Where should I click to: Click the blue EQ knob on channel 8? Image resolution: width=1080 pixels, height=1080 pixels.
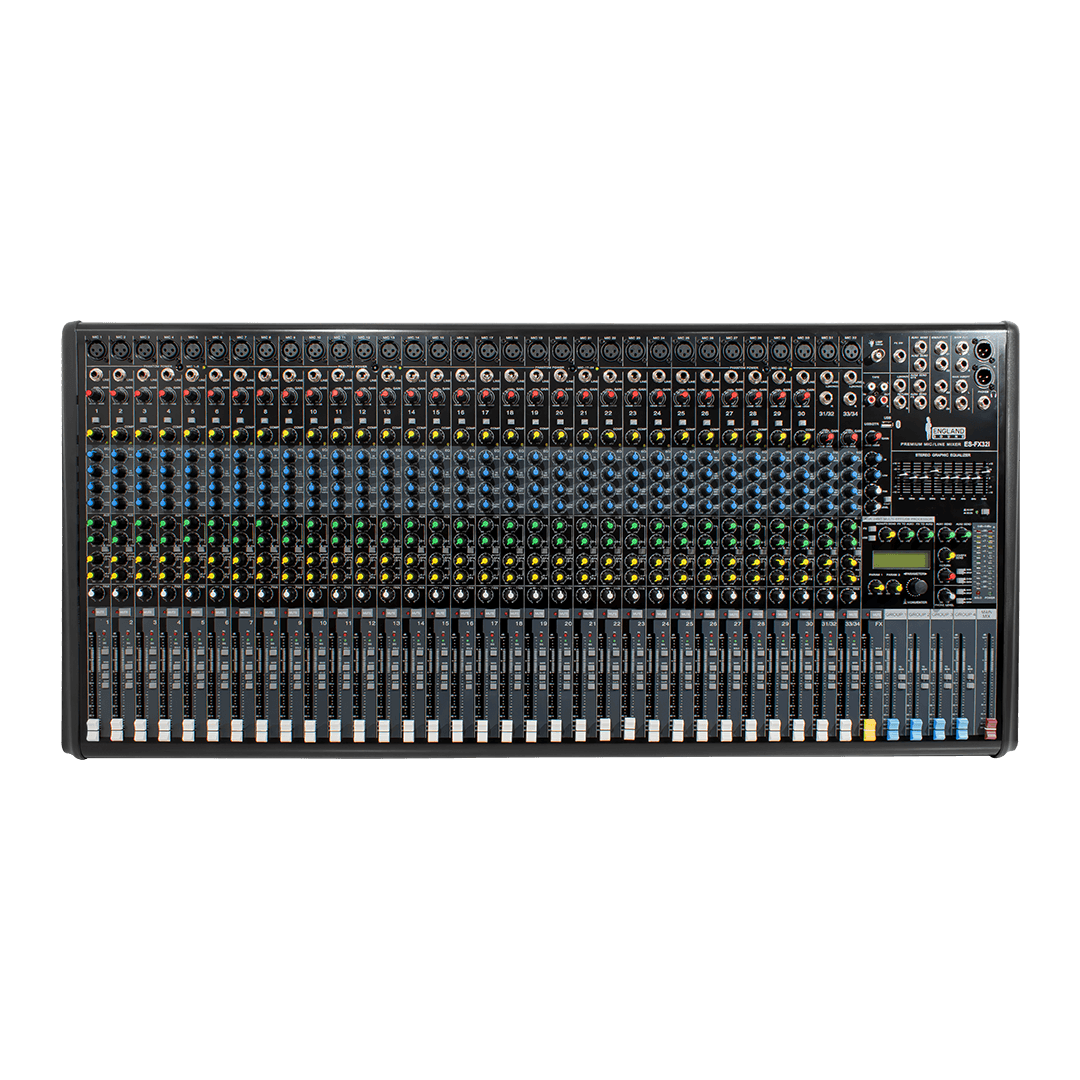(263, 455)
